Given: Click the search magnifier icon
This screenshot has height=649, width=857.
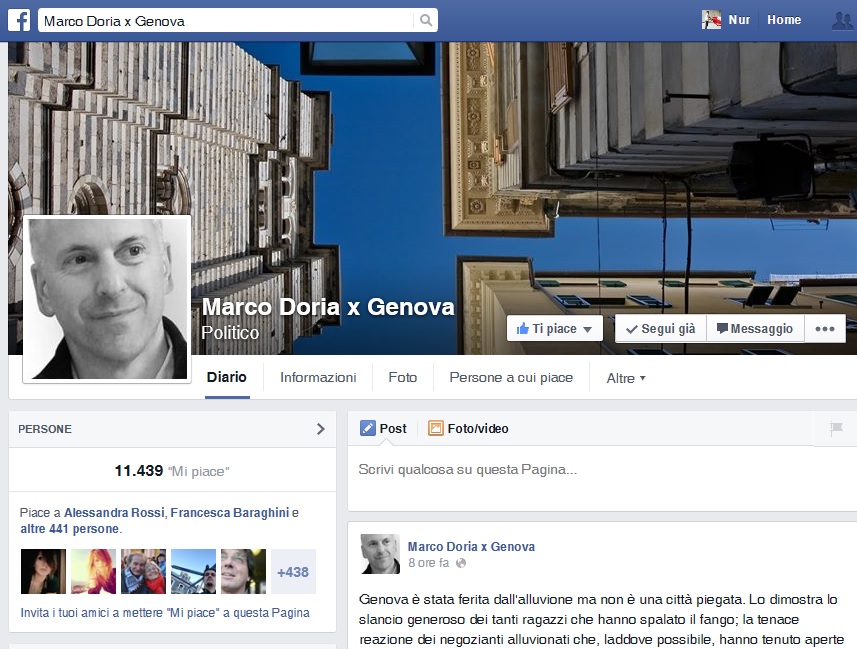Looking at the screenshot, I should tap(426, 21).
